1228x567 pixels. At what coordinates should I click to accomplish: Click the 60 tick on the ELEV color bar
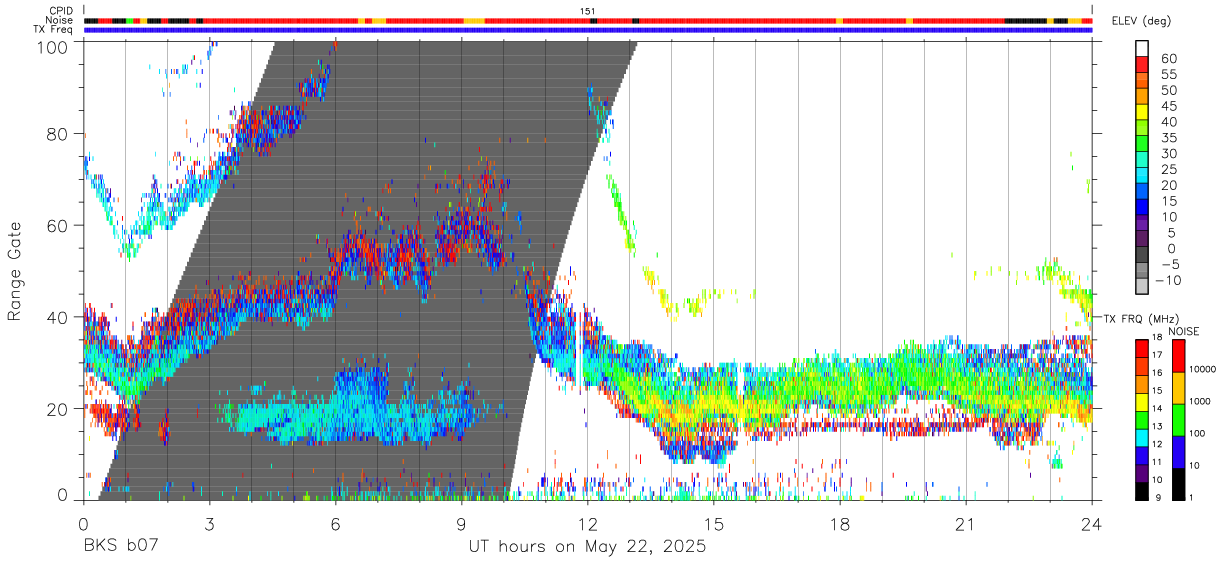pyautogui.click(x=1167, y=58)
